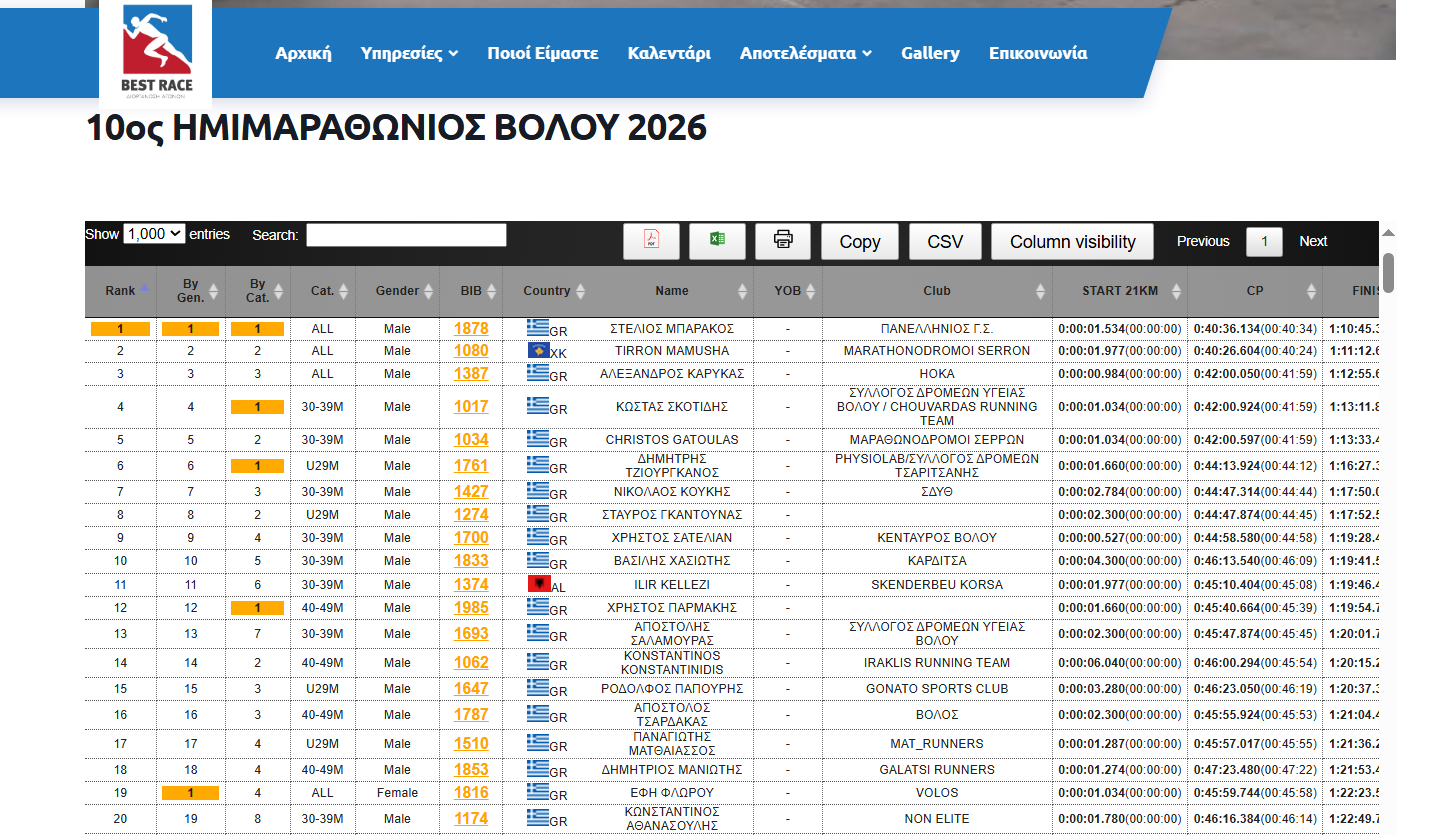Screen dimensions: 1444x835
Task: Expand the Υπηρεσίες menu
Action: 409,53
